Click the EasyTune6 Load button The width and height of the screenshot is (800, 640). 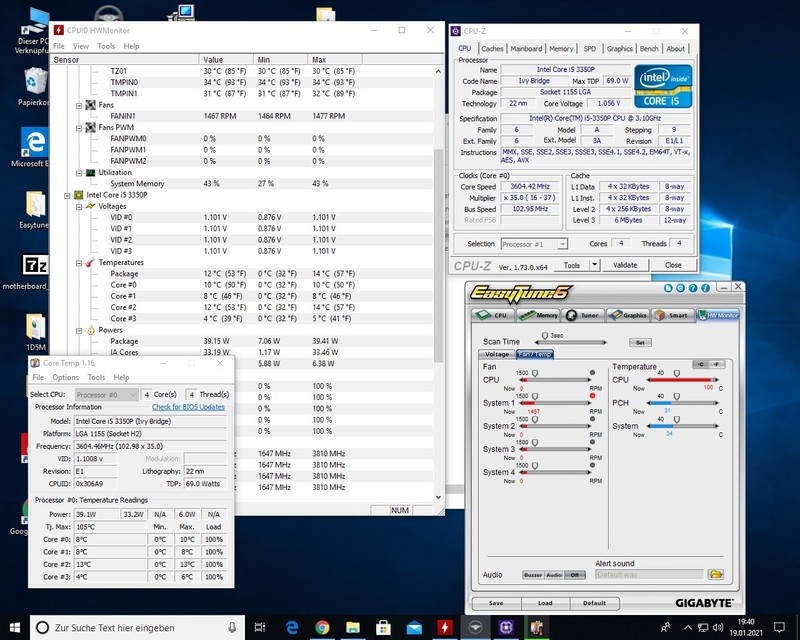coord(545,603)
